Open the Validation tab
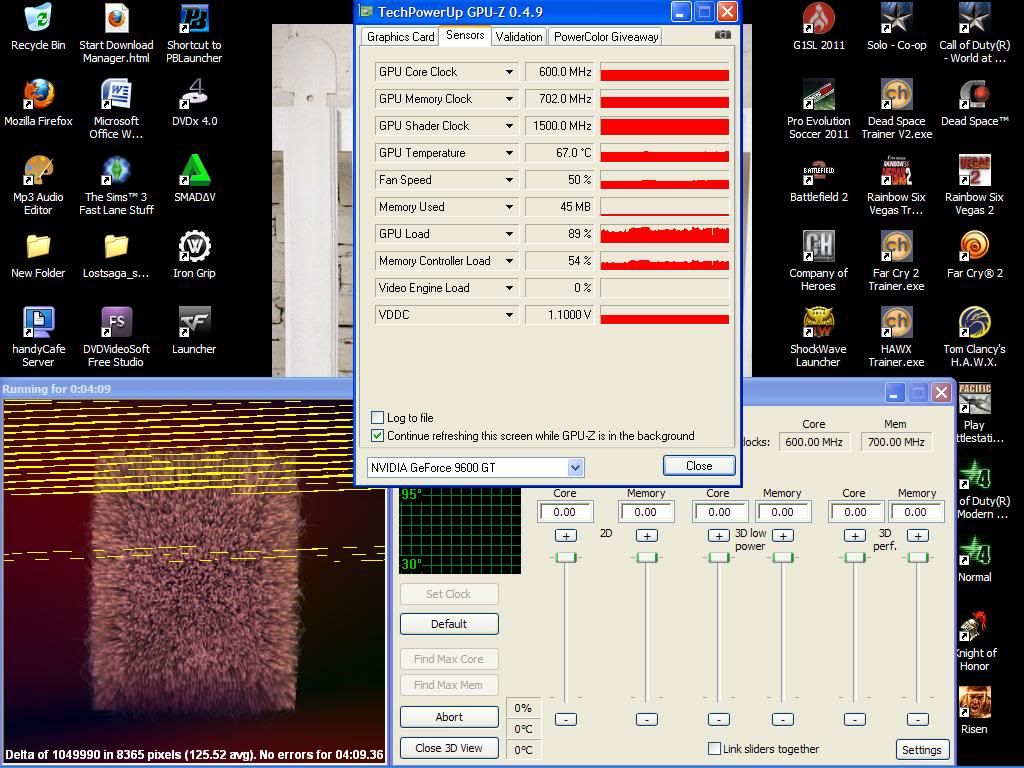Screen dimensions: 1024x768 point(519,37)
